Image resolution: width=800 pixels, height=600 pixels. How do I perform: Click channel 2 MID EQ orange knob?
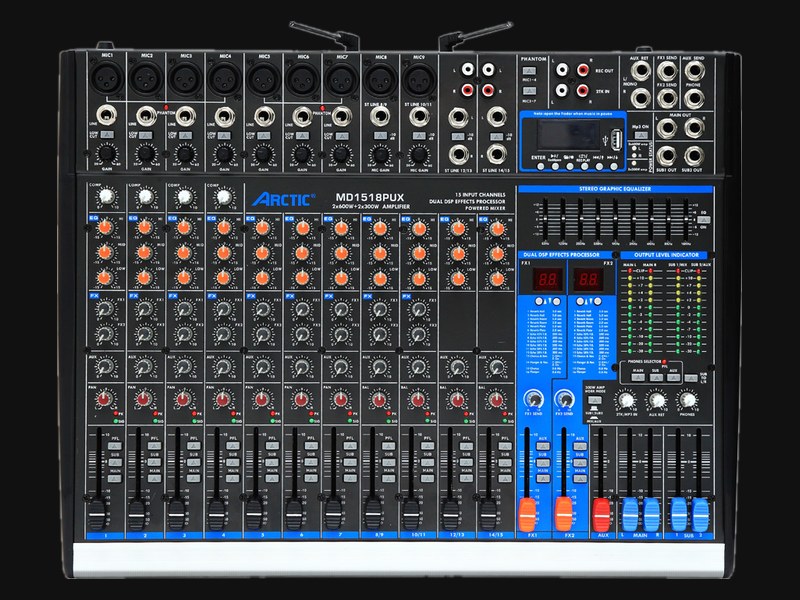point(144,252)
